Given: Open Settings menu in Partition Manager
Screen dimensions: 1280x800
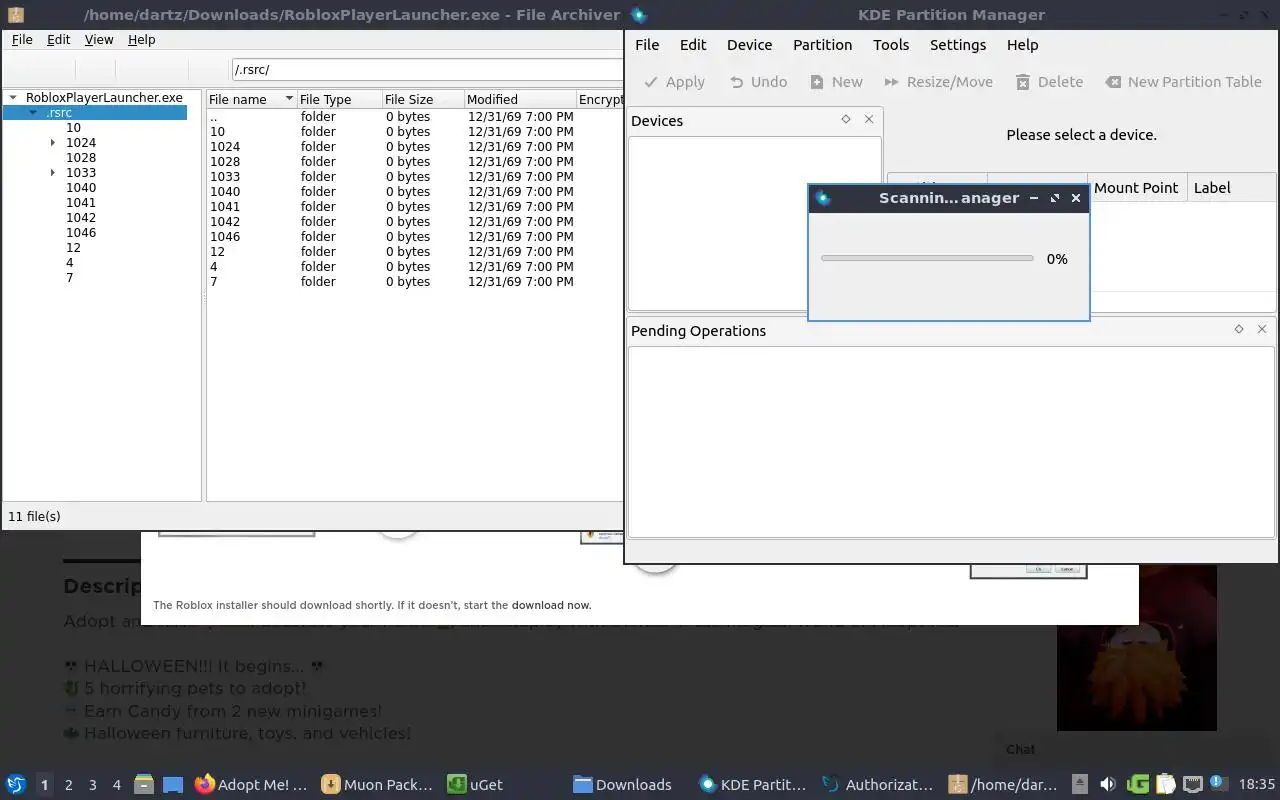Looking at the screenshot, I should coord(958,44).
